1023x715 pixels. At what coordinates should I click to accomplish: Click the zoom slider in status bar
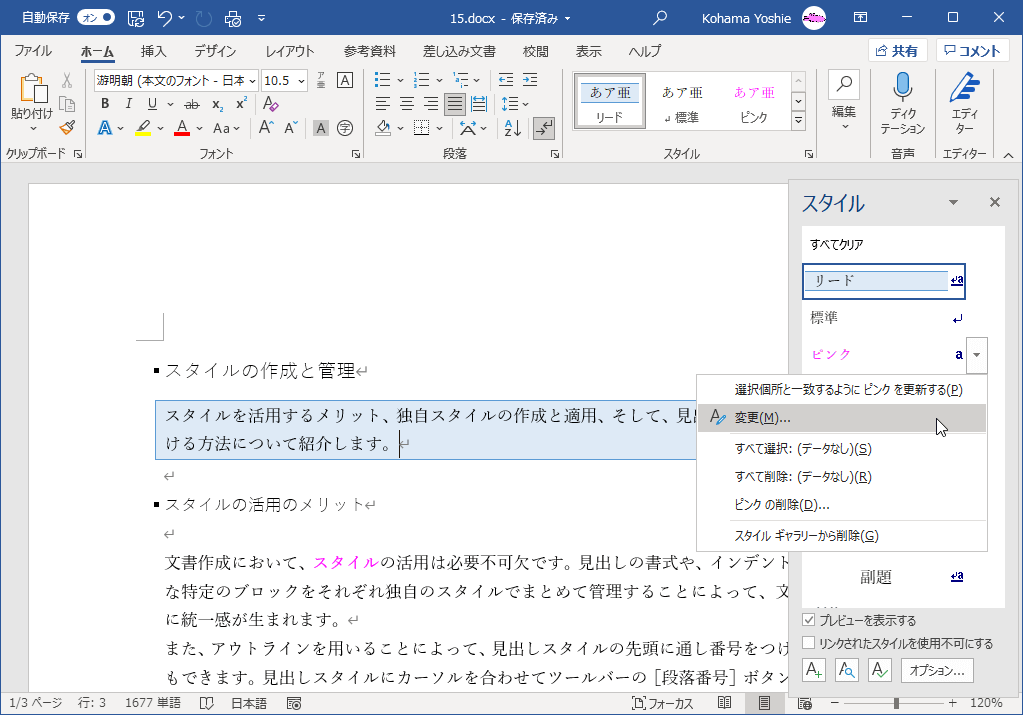pyautogui.click(x=895, y=703)
